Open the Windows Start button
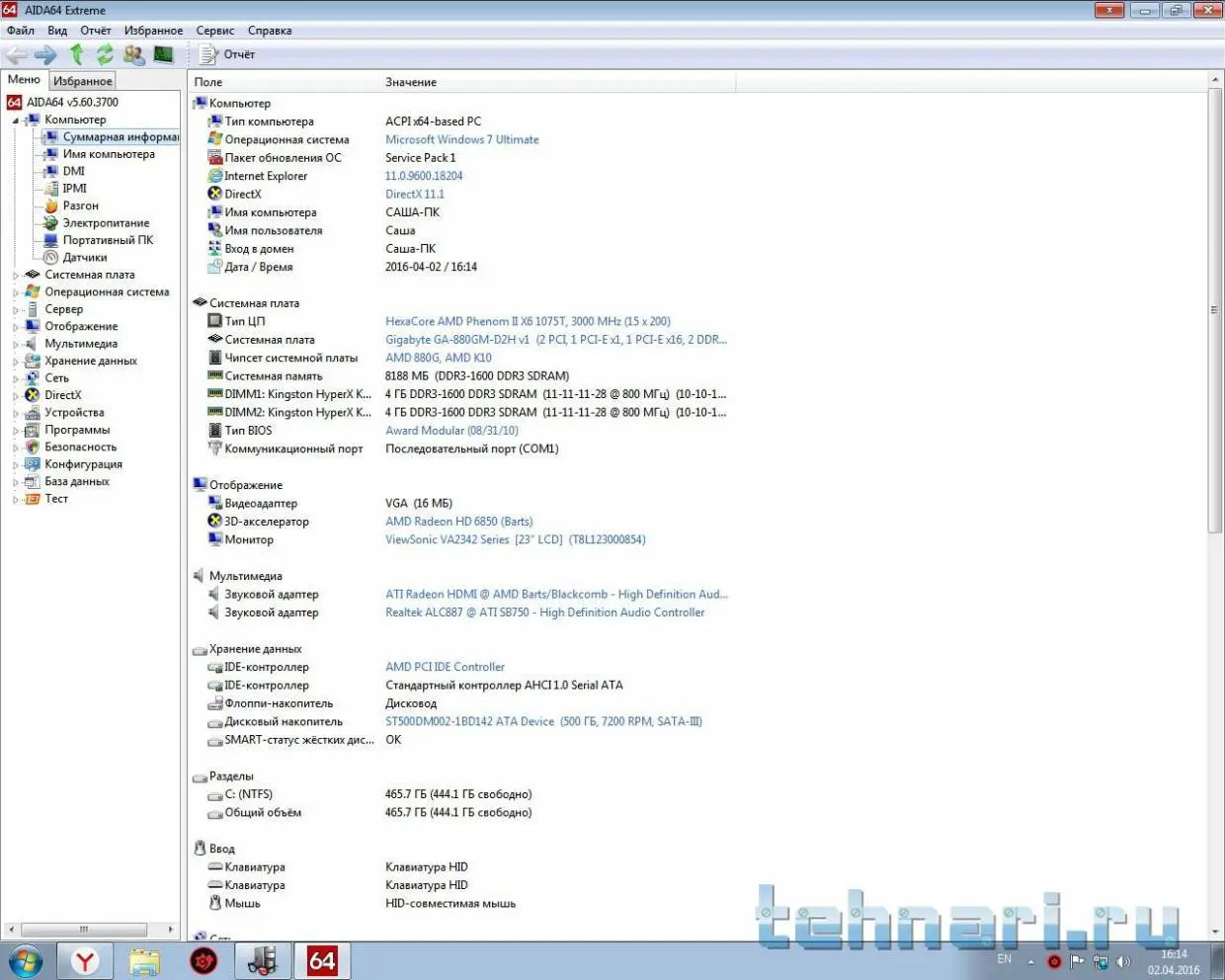This screenshot has height=980, width=1225. click(x=26, y=960)
